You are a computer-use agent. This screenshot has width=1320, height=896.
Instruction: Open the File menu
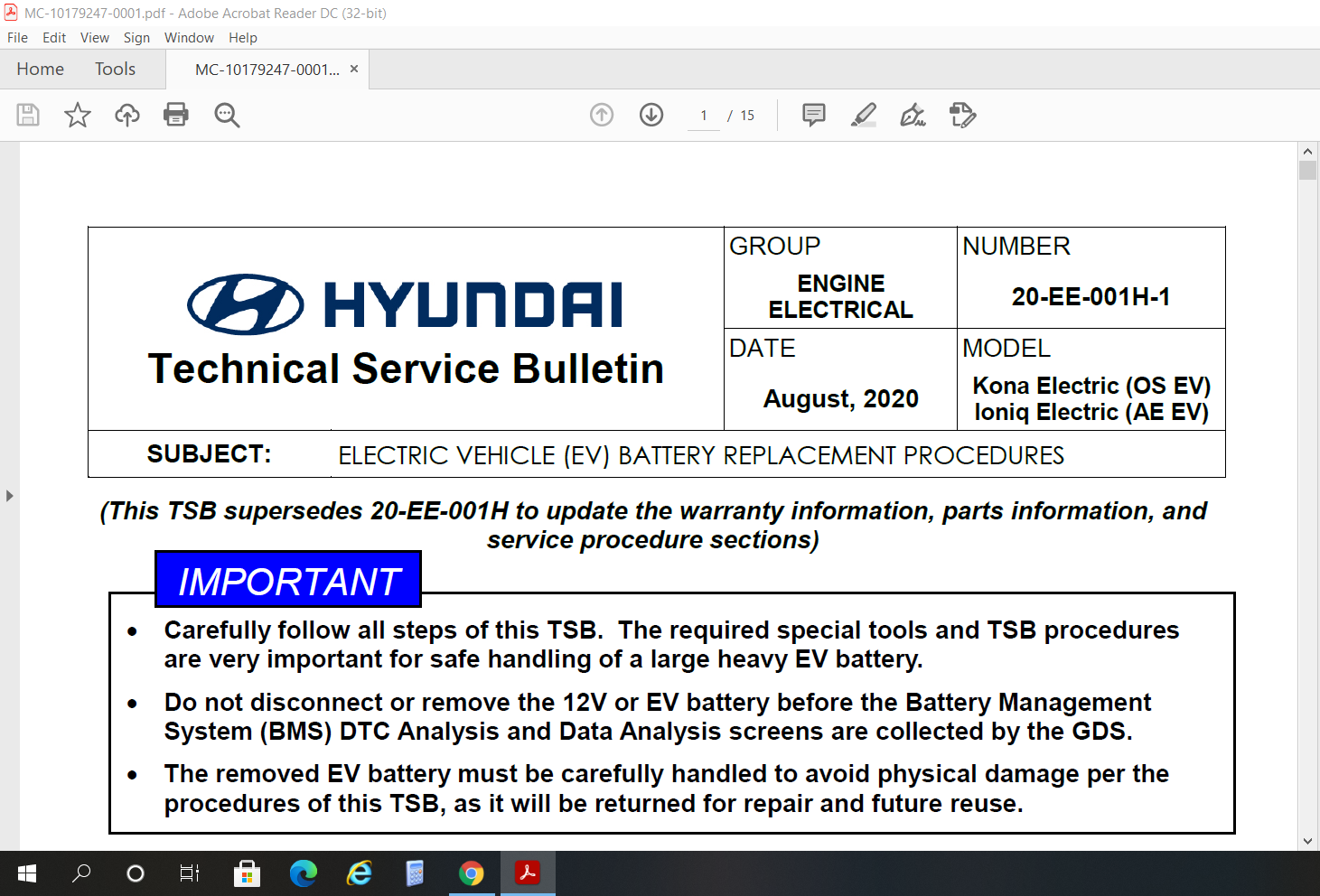tap(17, 38)
